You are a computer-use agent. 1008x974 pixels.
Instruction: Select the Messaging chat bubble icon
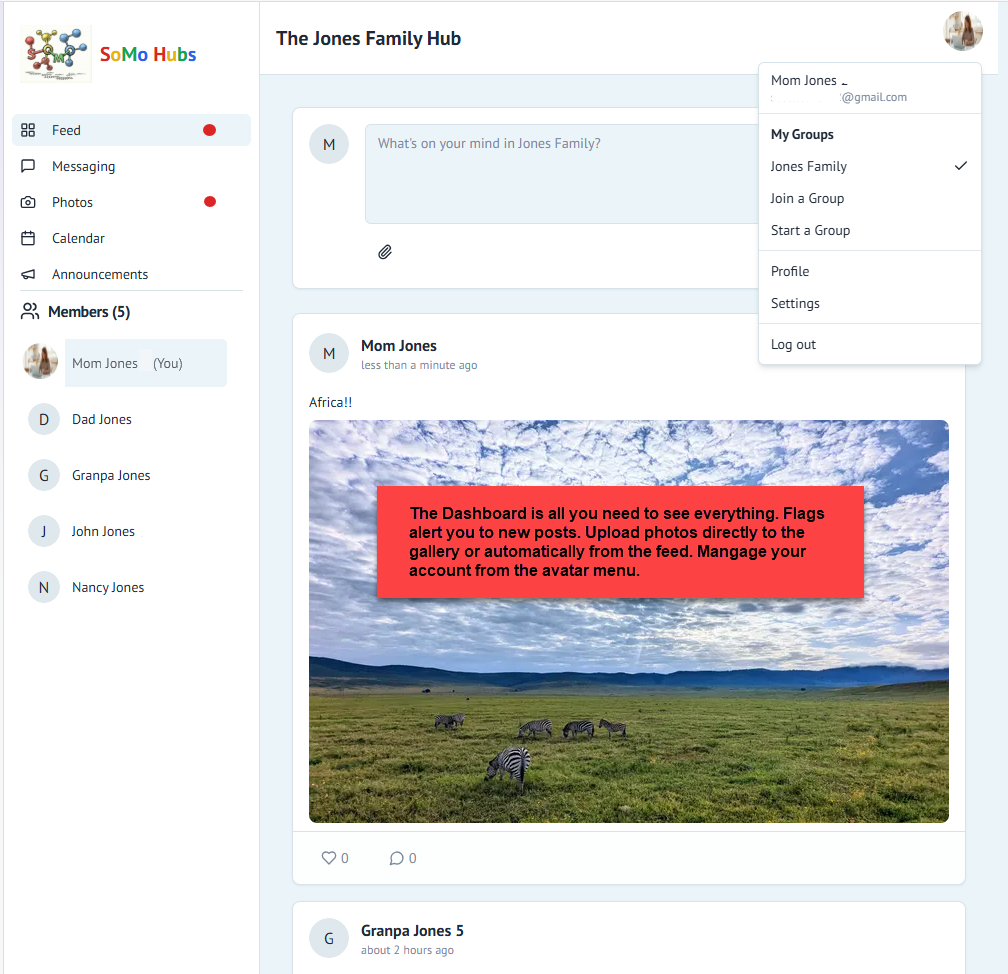29,165
